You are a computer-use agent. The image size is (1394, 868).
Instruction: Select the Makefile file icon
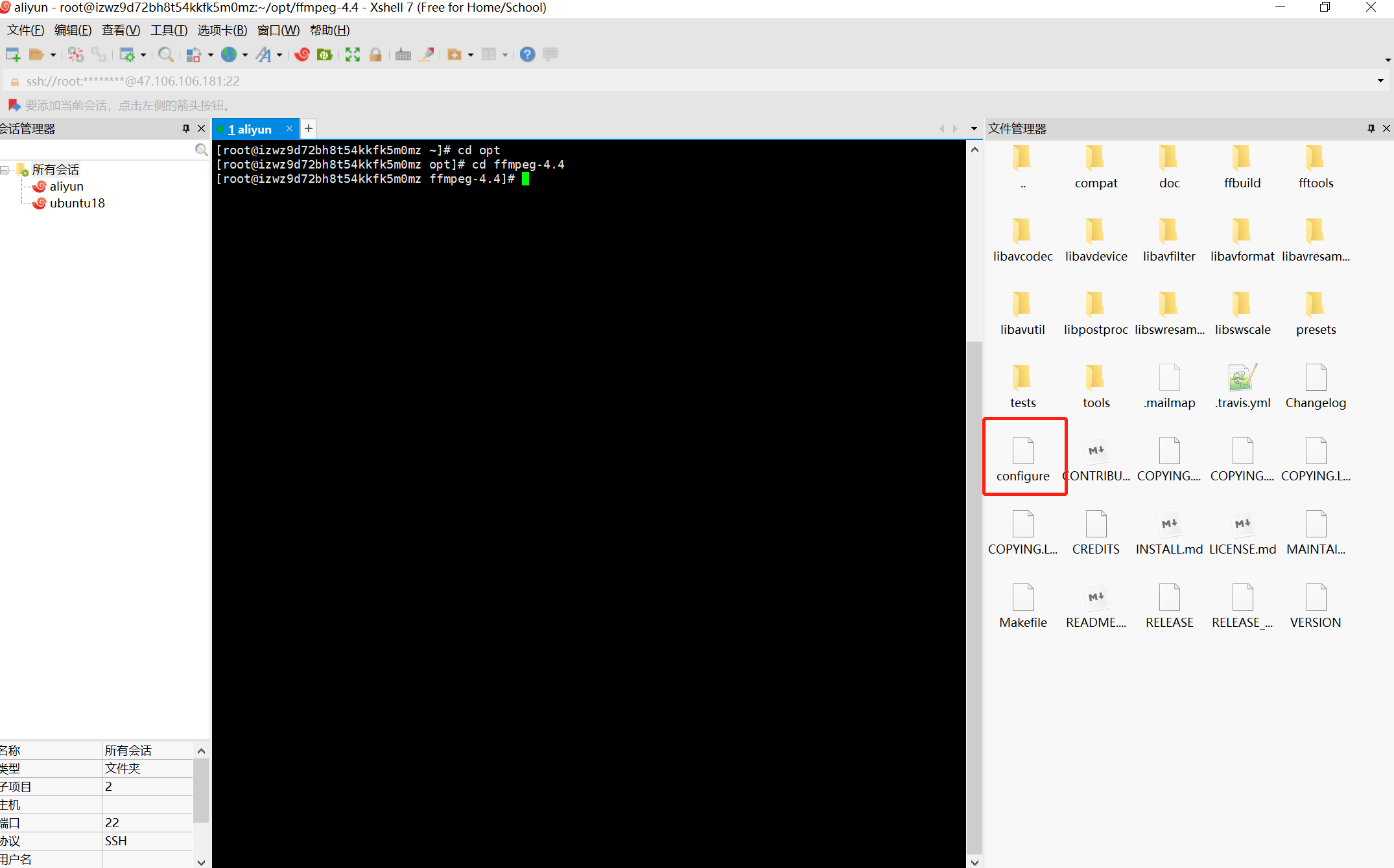1023,605
